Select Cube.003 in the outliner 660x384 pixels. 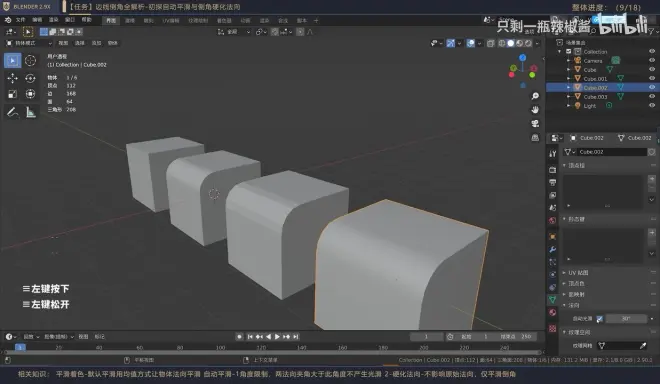point(595,96)
